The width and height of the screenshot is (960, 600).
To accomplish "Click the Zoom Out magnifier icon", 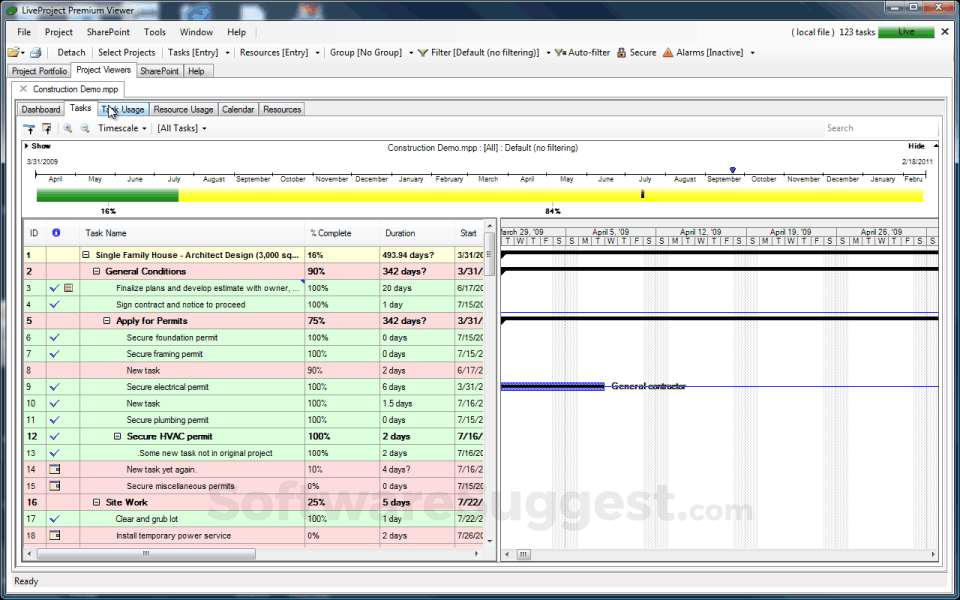I will (84, 128).
